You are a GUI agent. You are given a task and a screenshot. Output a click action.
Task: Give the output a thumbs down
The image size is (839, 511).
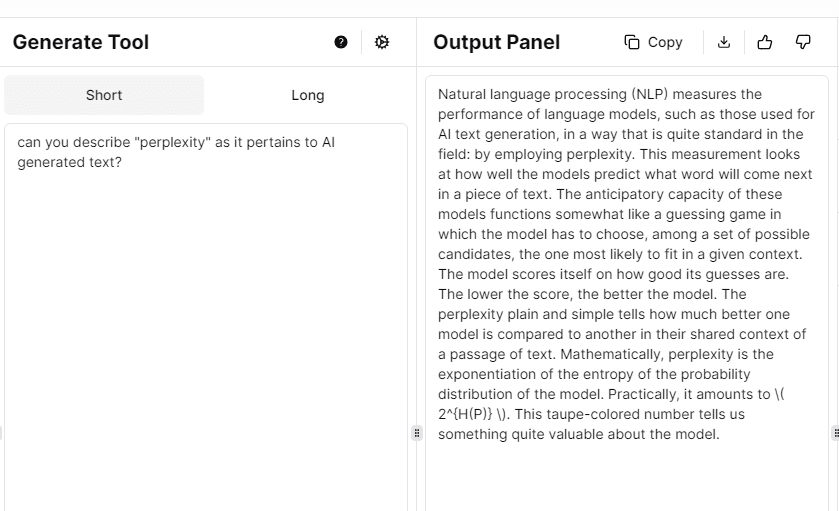(x=803, y=42)
